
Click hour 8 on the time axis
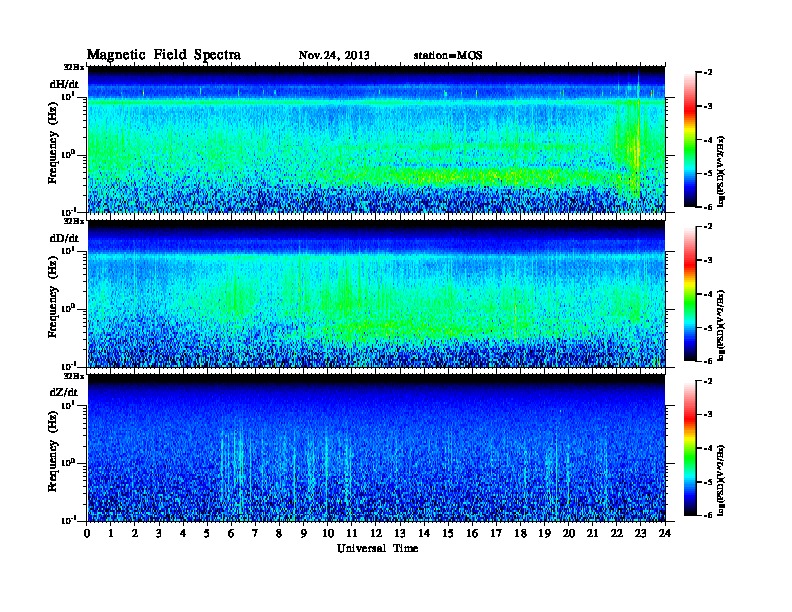point(279,534)
